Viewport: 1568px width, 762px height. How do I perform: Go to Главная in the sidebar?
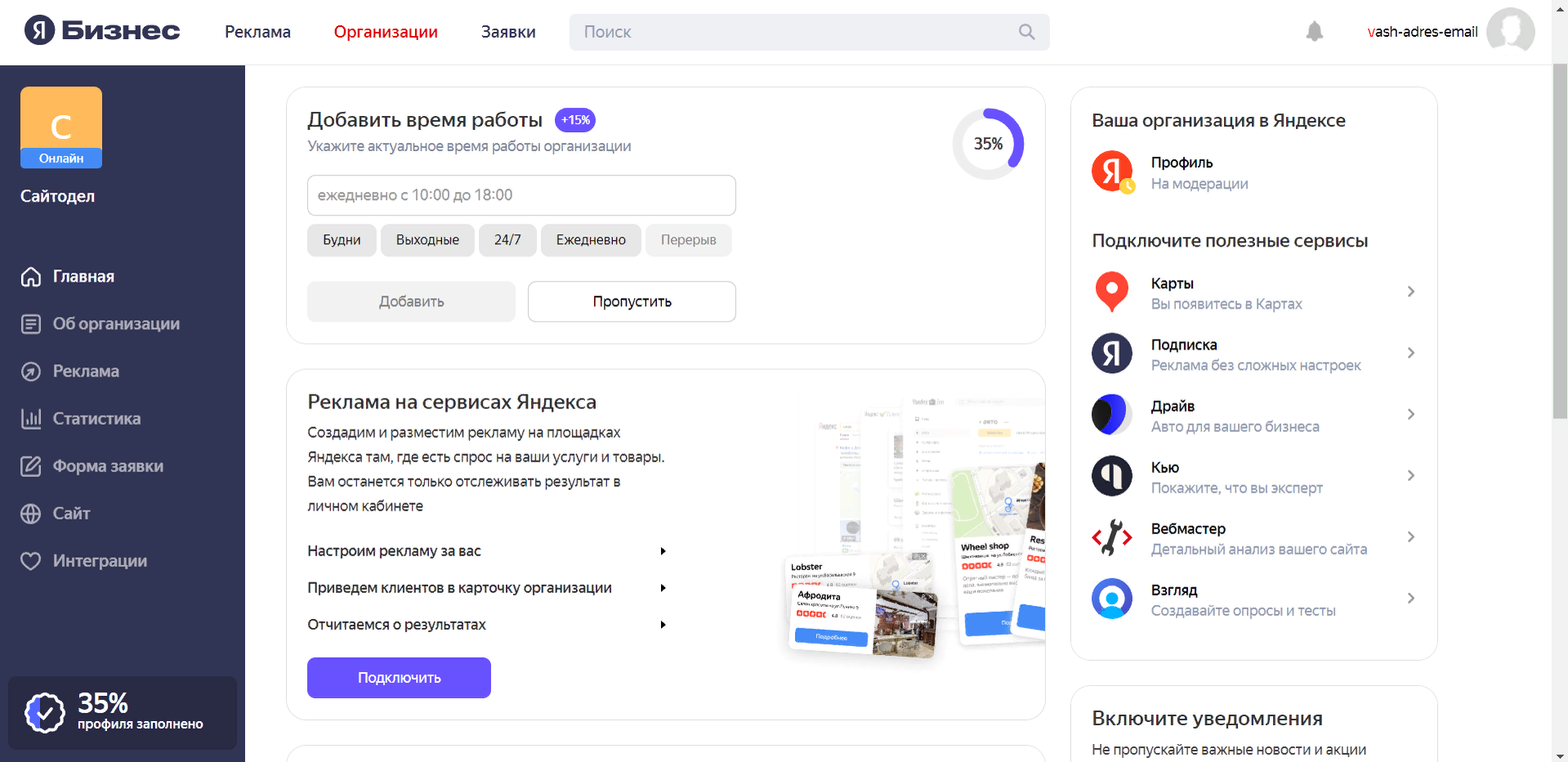point(83,277)
